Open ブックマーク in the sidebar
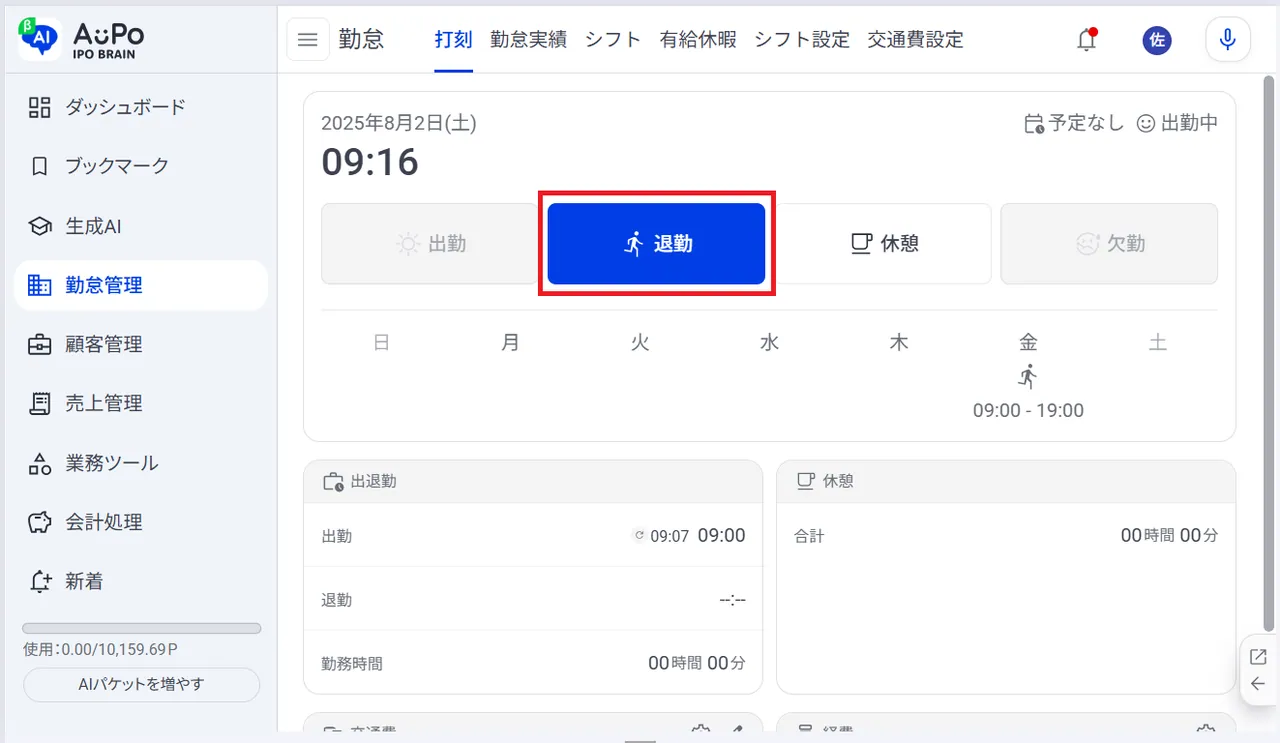Screen dimensions: 1280x743 pos(141,166)
